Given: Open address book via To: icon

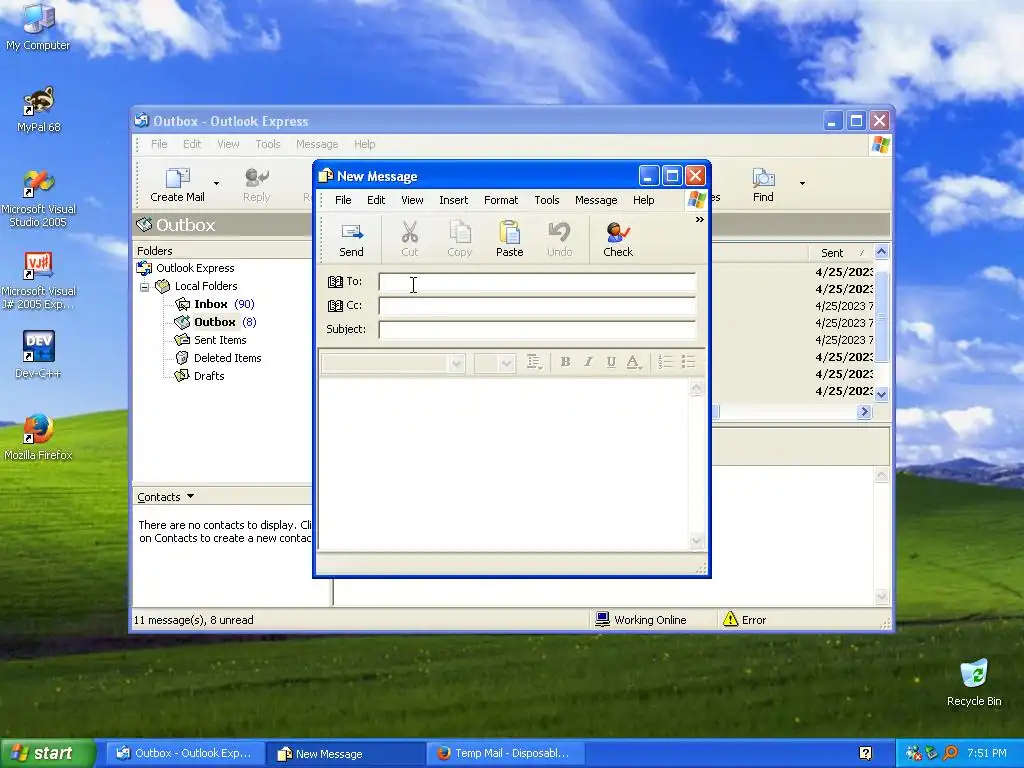Looking at the screenshot, I should (x=335, y=281).
